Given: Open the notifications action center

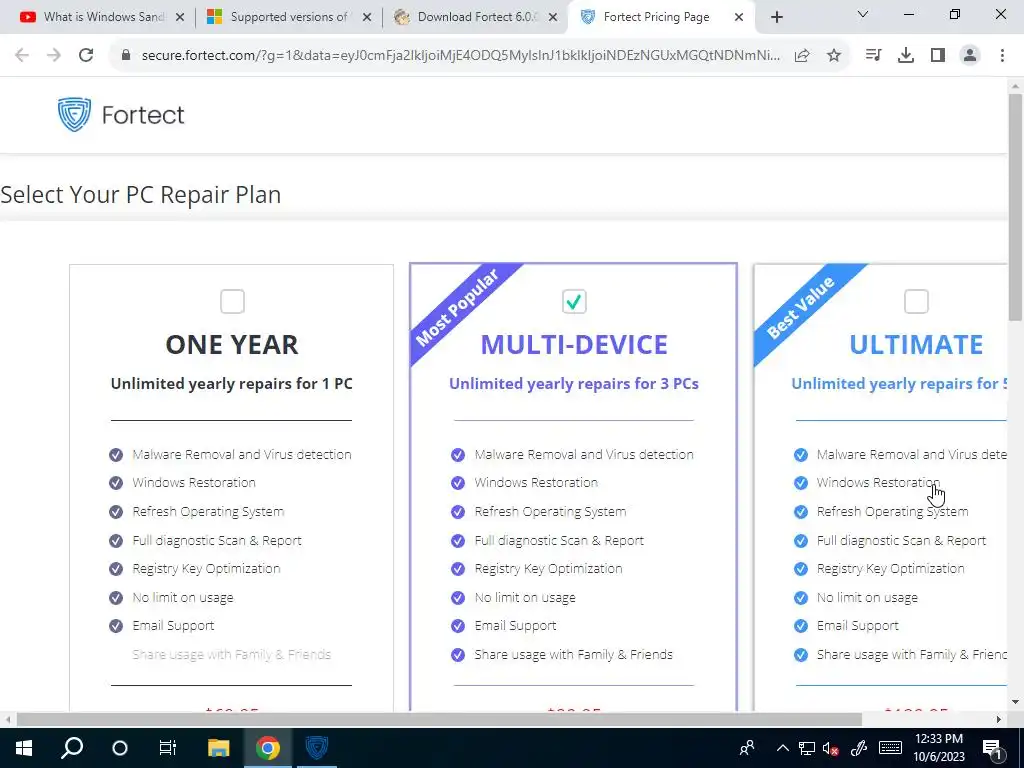Looking at the screenshot, I should [992, 748].
